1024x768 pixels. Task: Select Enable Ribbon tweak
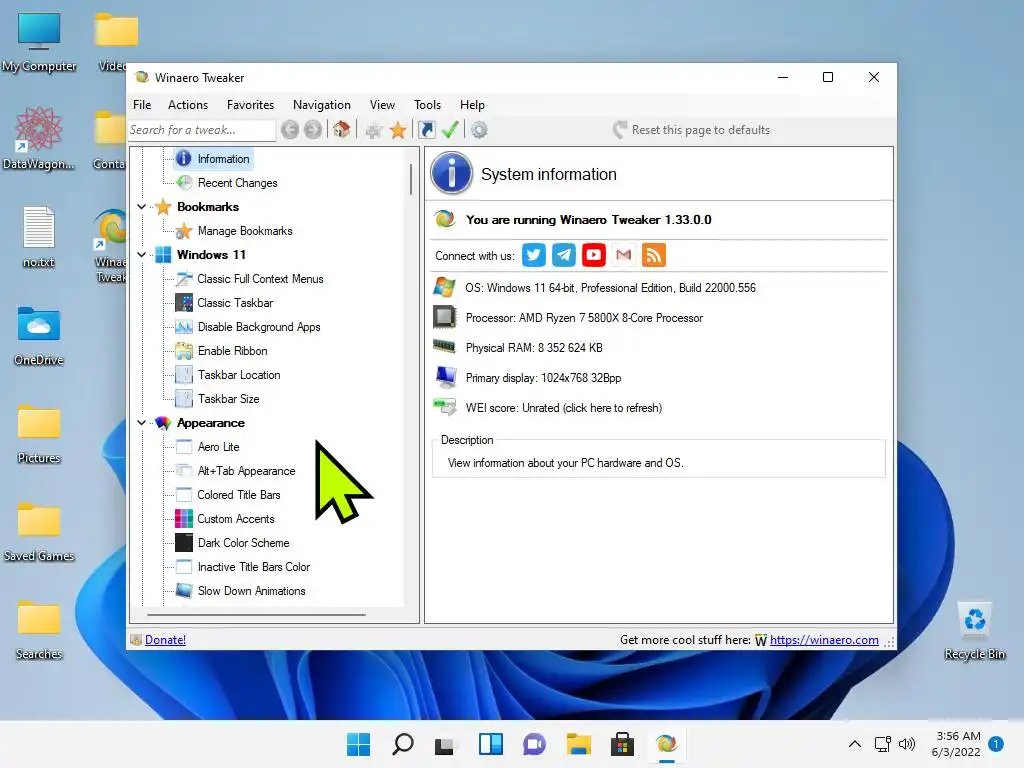point(232,351)
